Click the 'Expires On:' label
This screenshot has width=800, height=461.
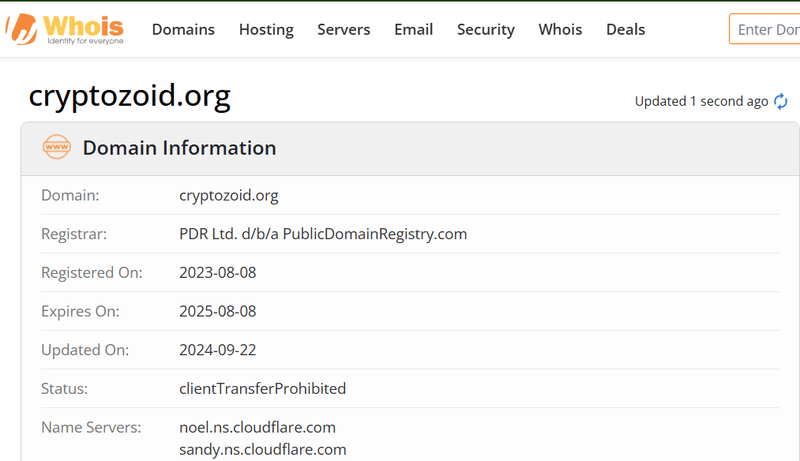coord(80,312)
